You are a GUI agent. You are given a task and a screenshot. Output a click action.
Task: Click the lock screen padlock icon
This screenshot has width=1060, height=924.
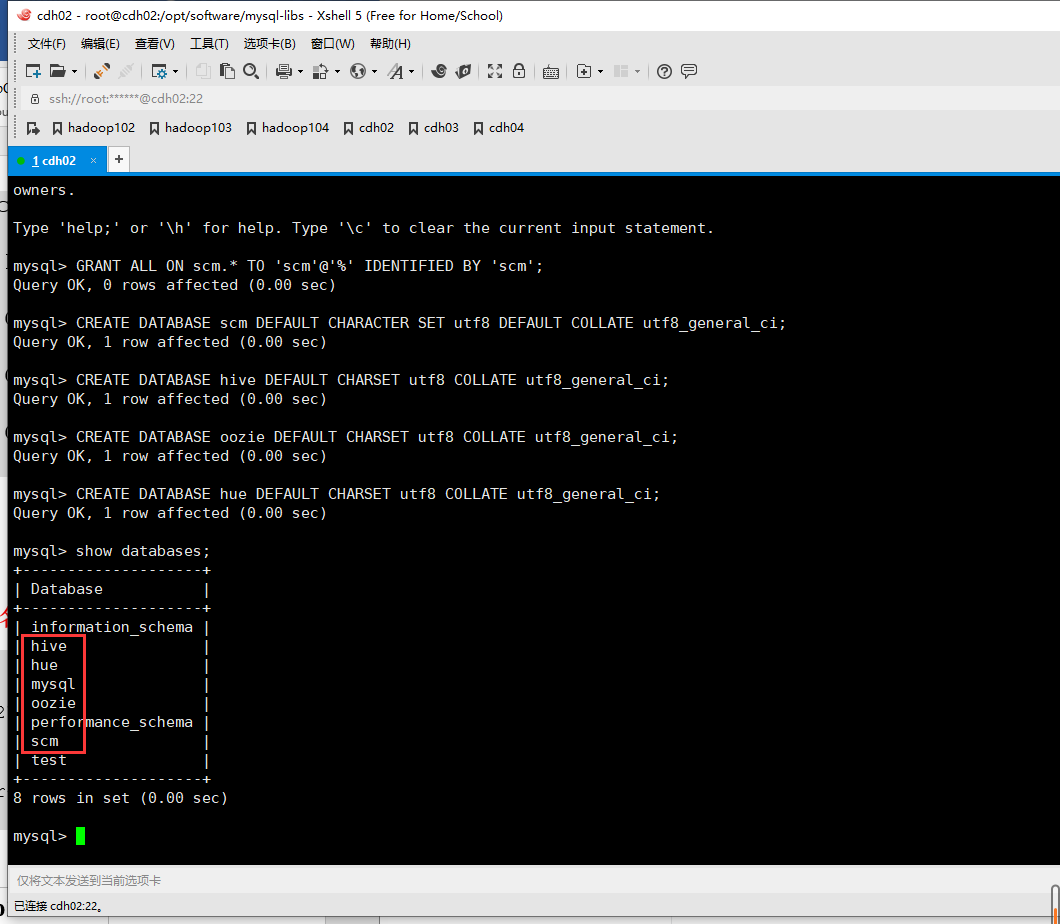tap(519, 71)
